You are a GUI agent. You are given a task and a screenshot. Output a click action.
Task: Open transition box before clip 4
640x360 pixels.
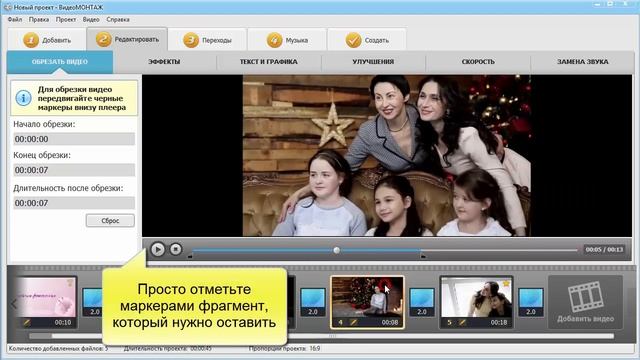(313, 302)
